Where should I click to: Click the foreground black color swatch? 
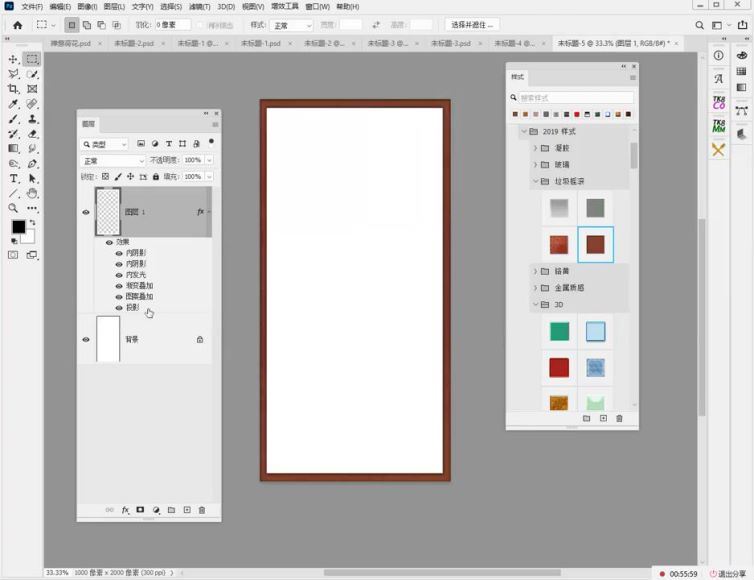click(18, 227)
